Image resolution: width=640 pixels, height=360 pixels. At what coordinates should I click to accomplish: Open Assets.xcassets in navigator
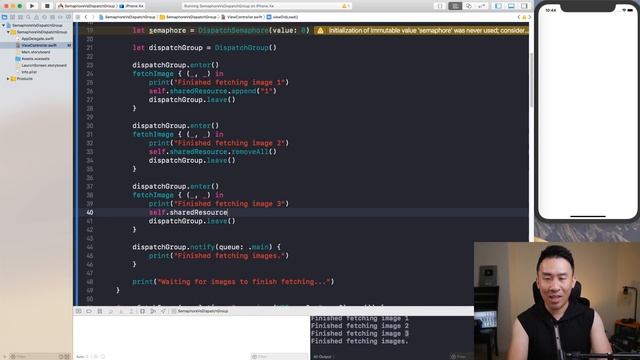33,59
